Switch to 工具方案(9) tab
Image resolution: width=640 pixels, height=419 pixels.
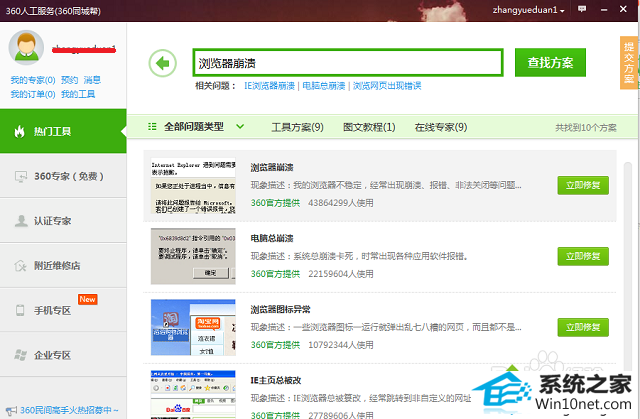pos(298,127)
